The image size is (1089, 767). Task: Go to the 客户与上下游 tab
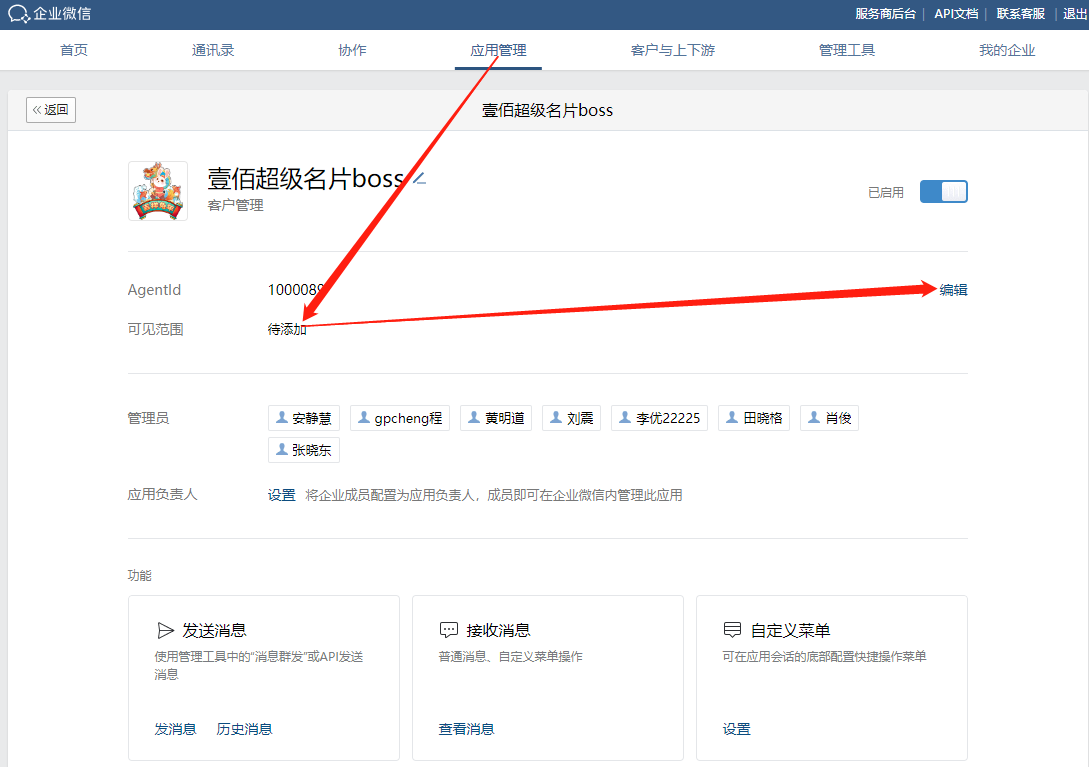672,50
